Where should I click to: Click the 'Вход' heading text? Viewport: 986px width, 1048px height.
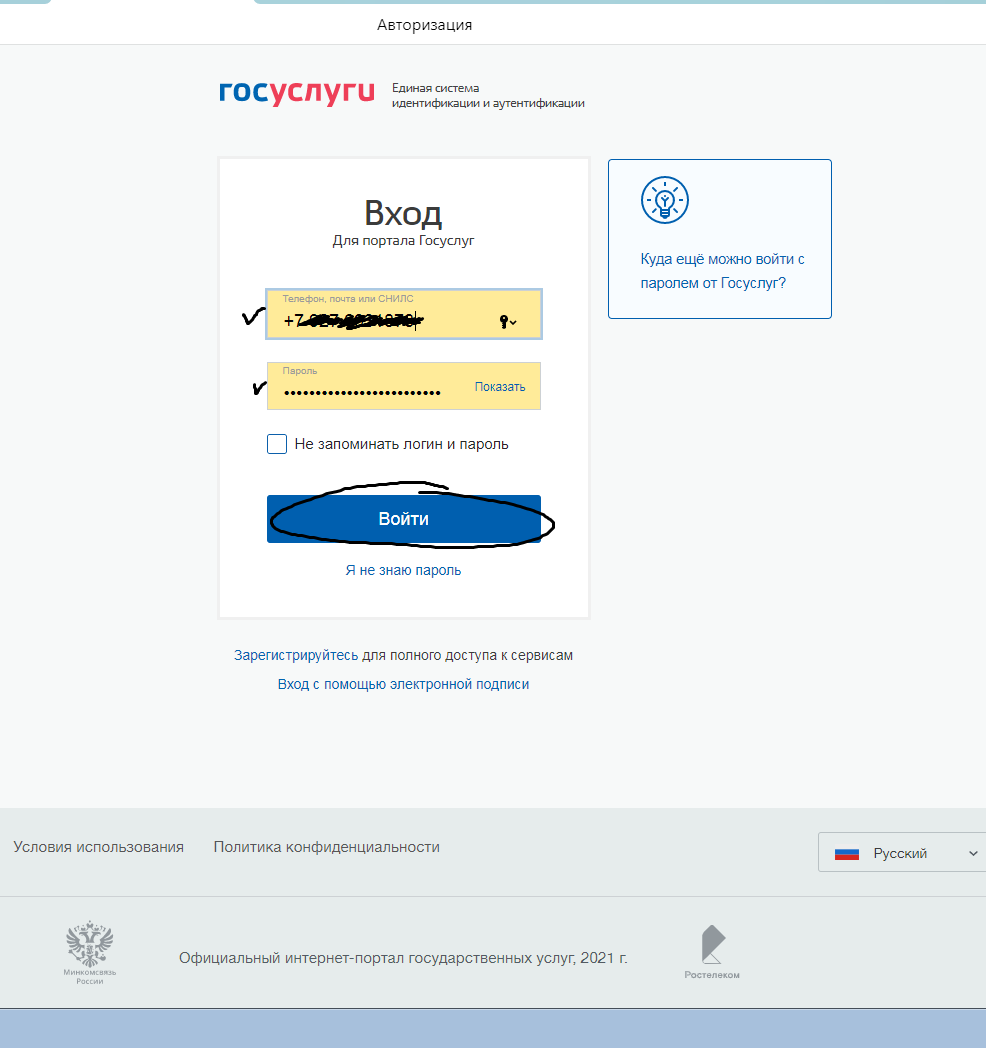[x=403, y=214]
